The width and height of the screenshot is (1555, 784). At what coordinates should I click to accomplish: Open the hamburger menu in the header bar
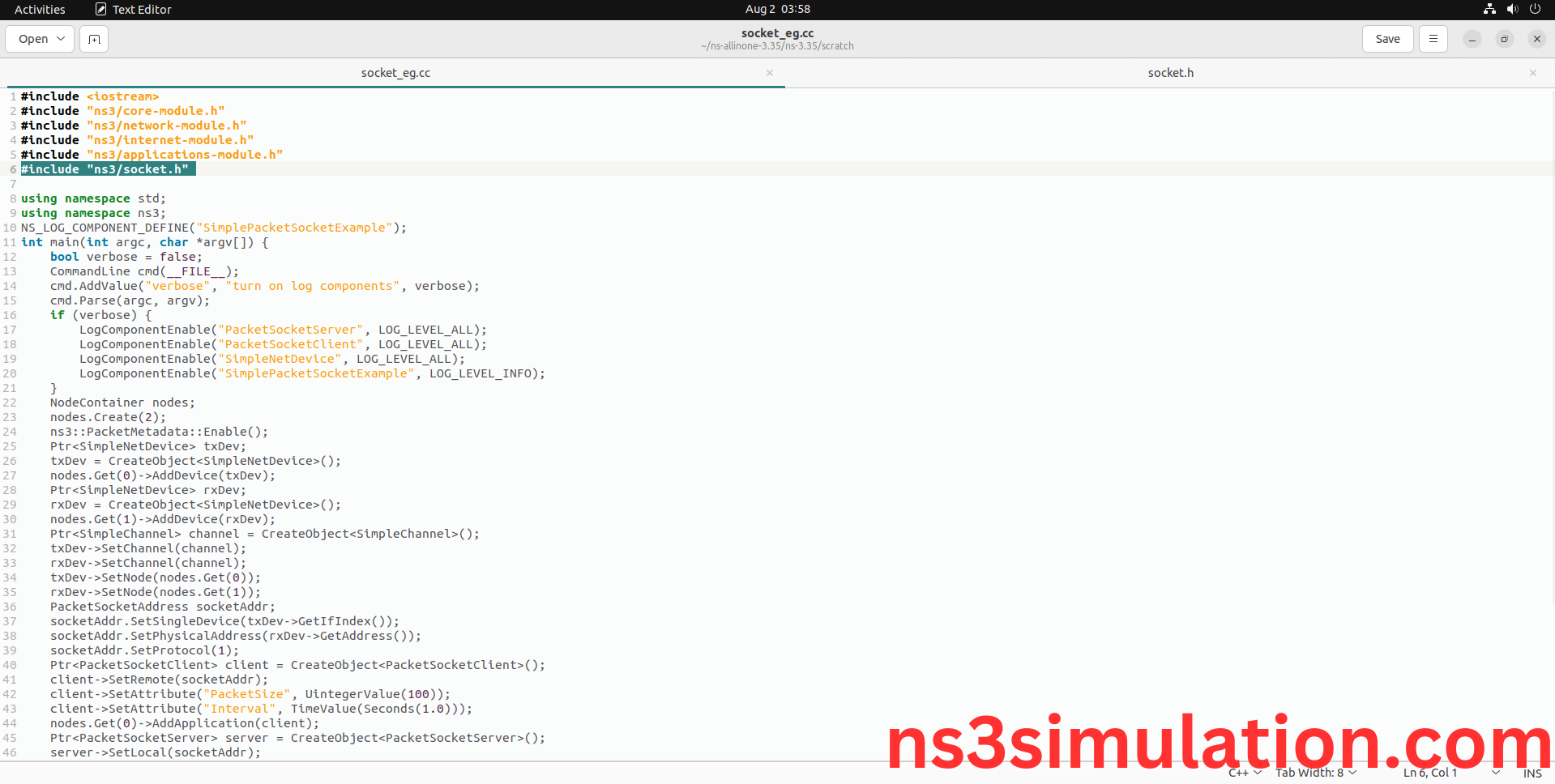point(1433,39)
